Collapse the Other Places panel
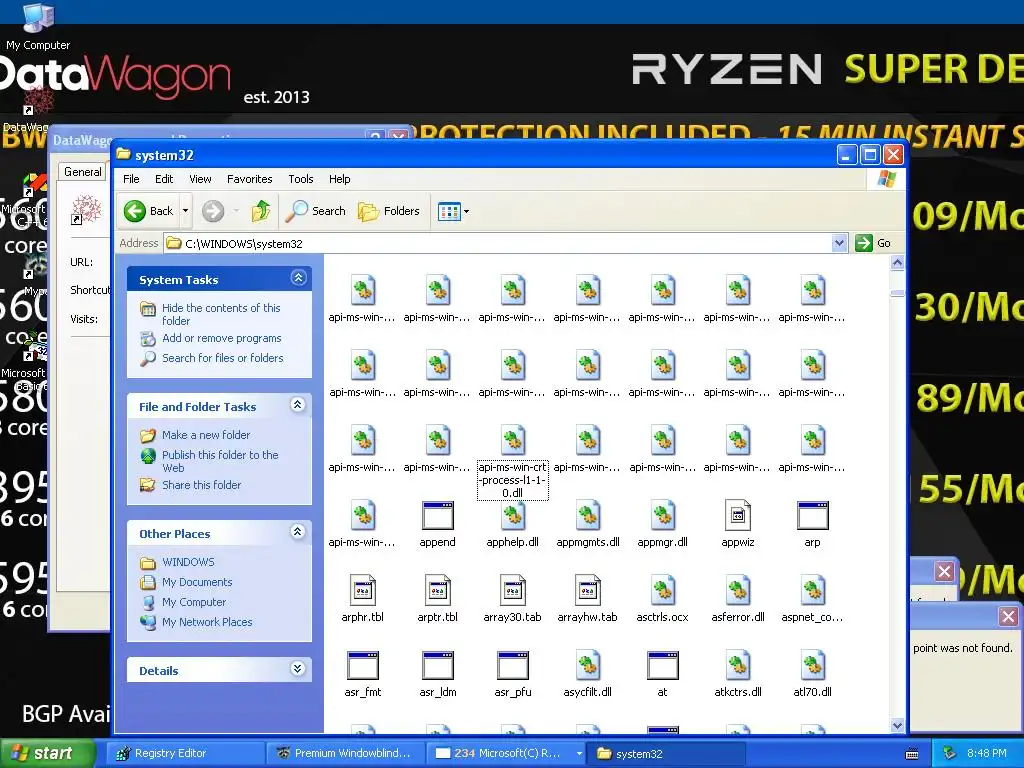 pos(298,532)
